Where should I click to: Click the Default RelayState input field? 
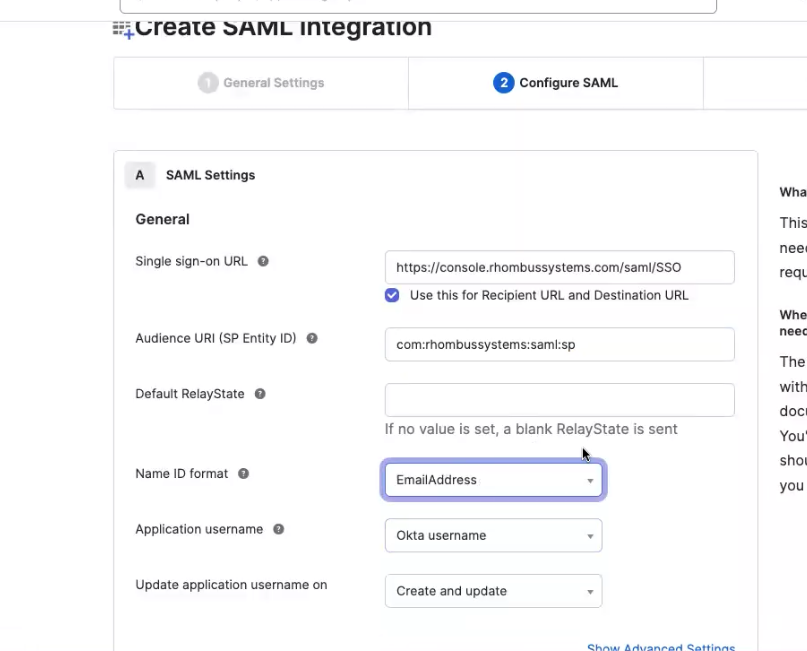559,400
